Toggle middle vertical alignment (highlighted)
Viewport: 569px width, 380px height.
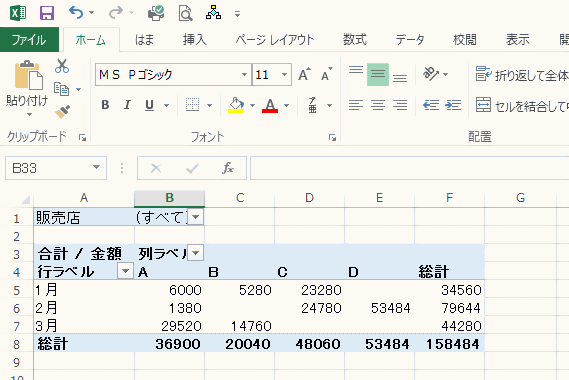378,74
